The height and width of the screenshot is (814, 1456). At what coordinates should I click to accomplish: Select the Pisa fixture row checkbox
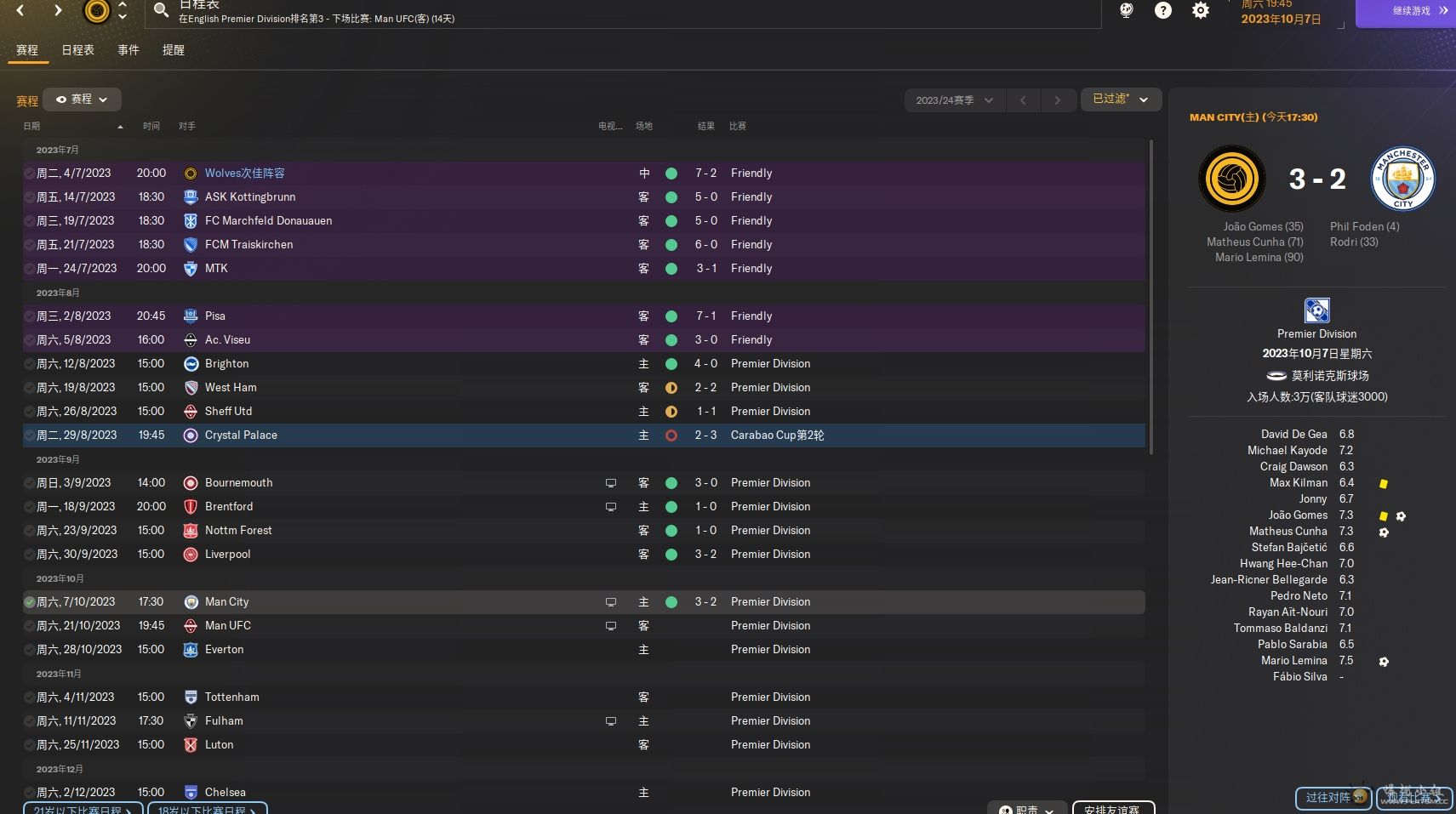[29, 316]
